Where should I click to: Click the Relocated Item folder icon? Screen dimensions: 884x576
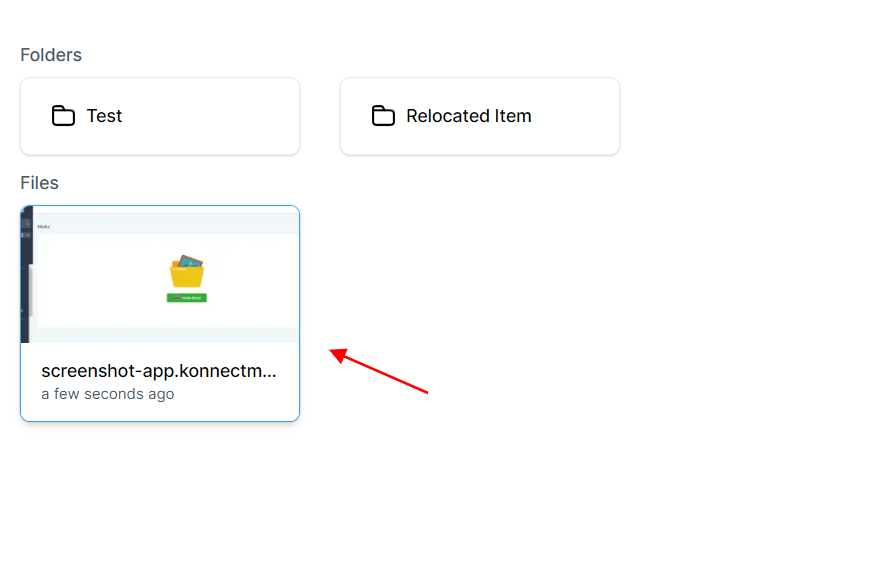click(x=383, y=116)
